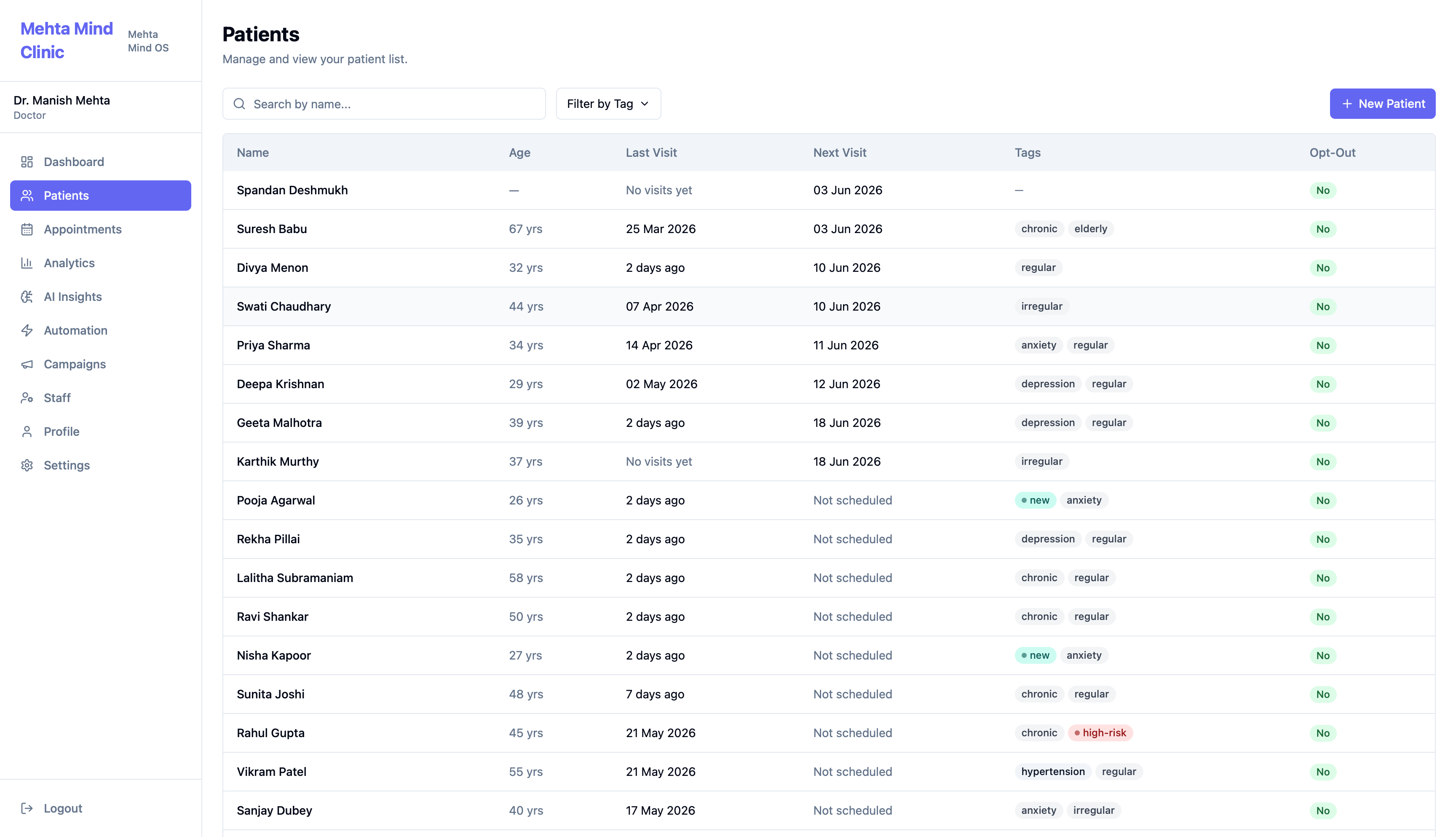Click Dr. Manish Mehta's name

pos(62,100)
